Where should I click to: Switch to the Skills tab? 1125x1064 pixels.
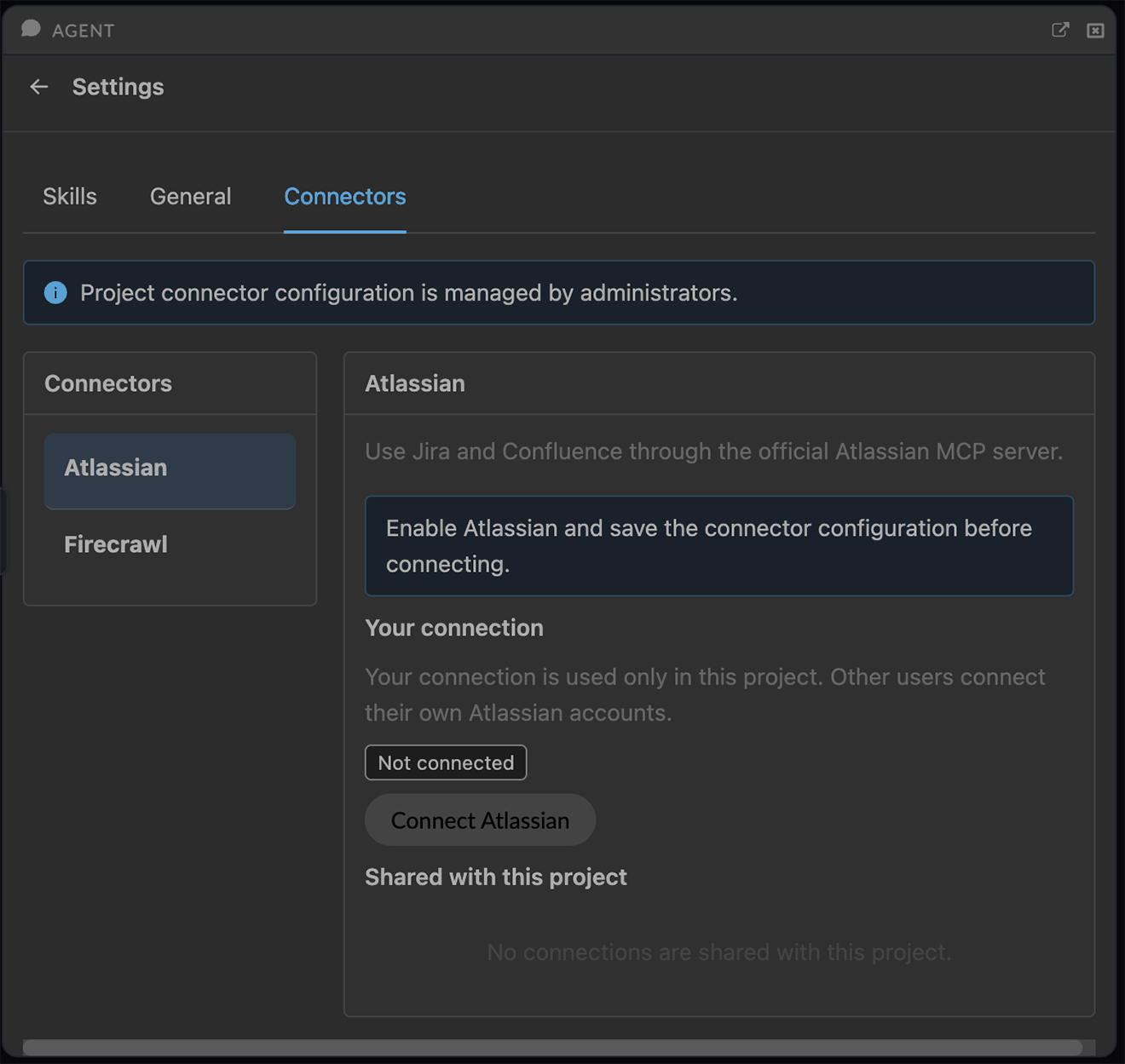pos(70,197)
